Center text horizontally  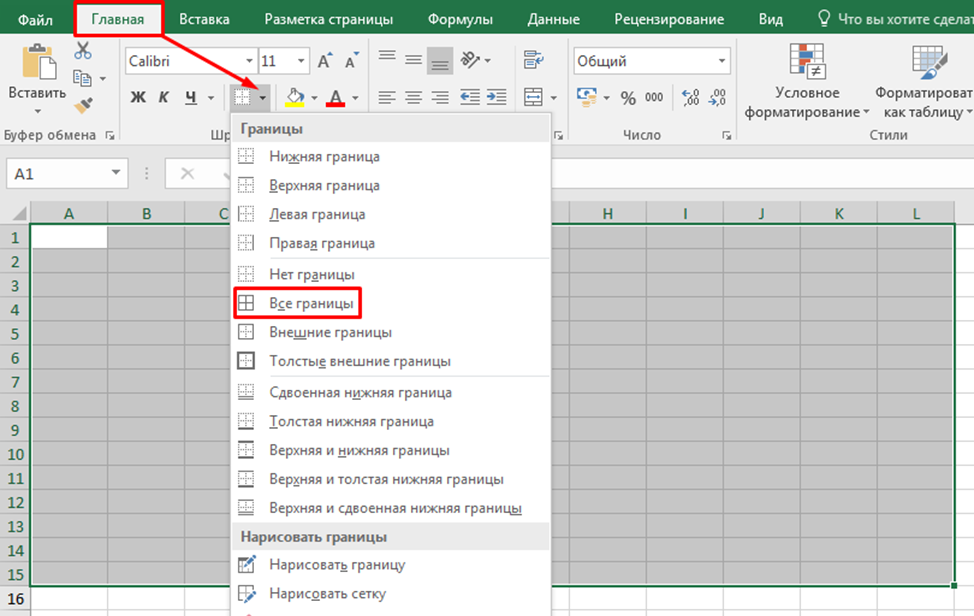tap(413, 97)
